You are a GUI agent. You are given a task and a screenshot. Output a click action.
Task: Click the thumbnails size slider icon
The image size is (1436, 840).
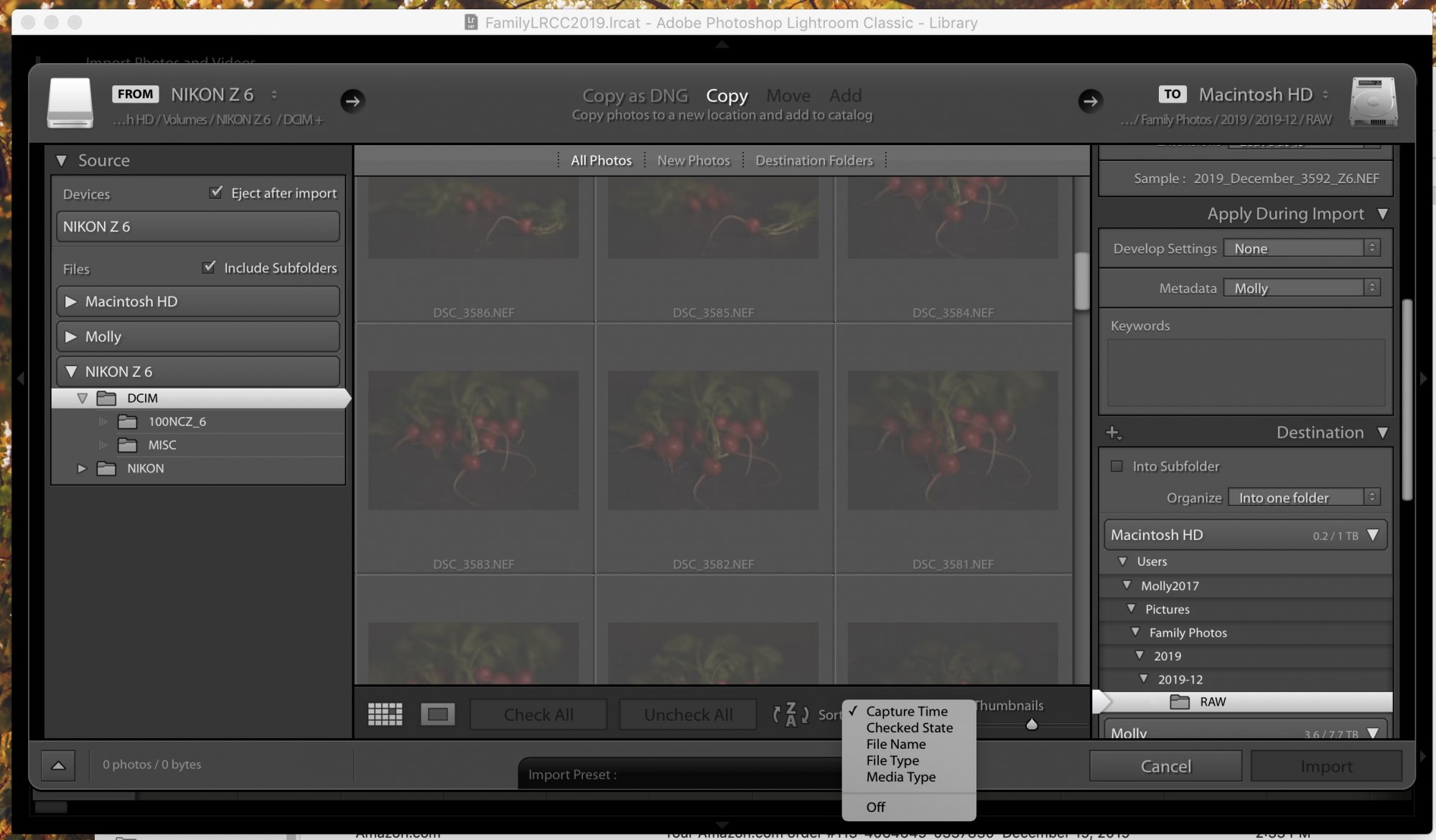(1030, 723)
